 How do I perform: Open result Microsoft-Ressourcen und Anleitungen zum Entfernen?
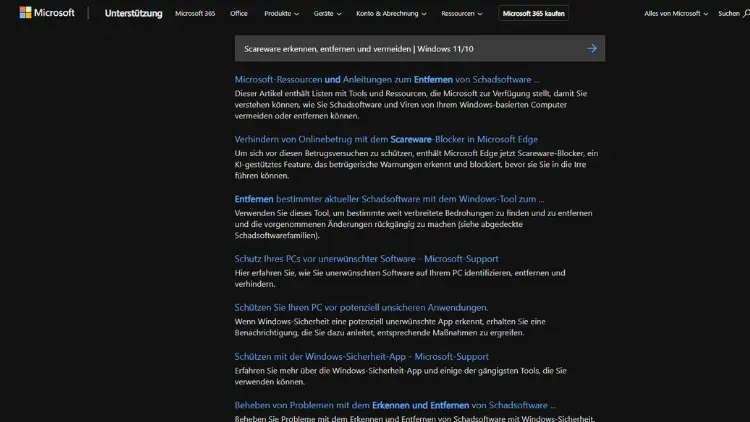pyautogui.click(x=387, y=79)
